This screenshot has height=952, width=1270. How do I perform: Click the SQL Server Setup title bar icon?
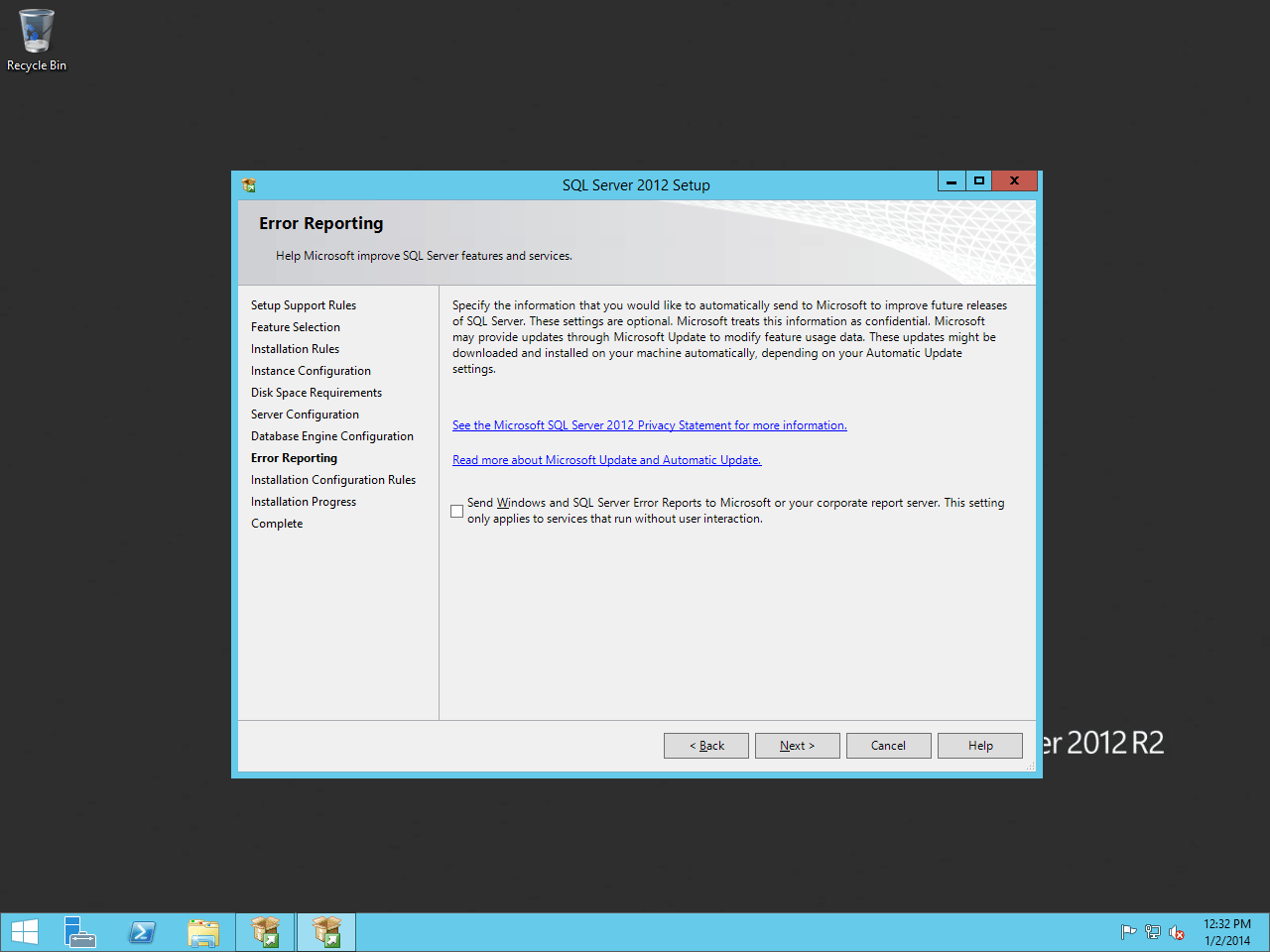[249, 184]
